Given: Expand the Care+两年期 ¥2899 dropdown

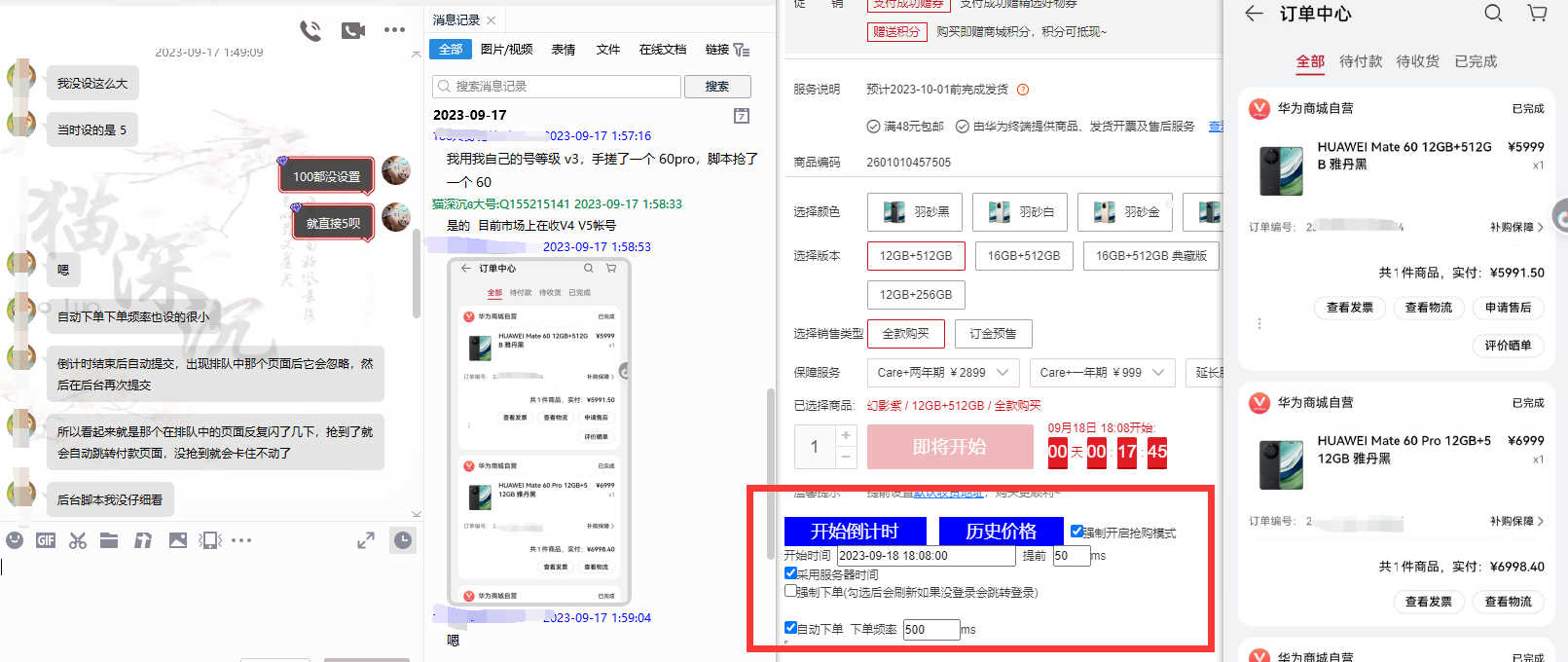Looking at the screenshot, I should coord(1003,373).
